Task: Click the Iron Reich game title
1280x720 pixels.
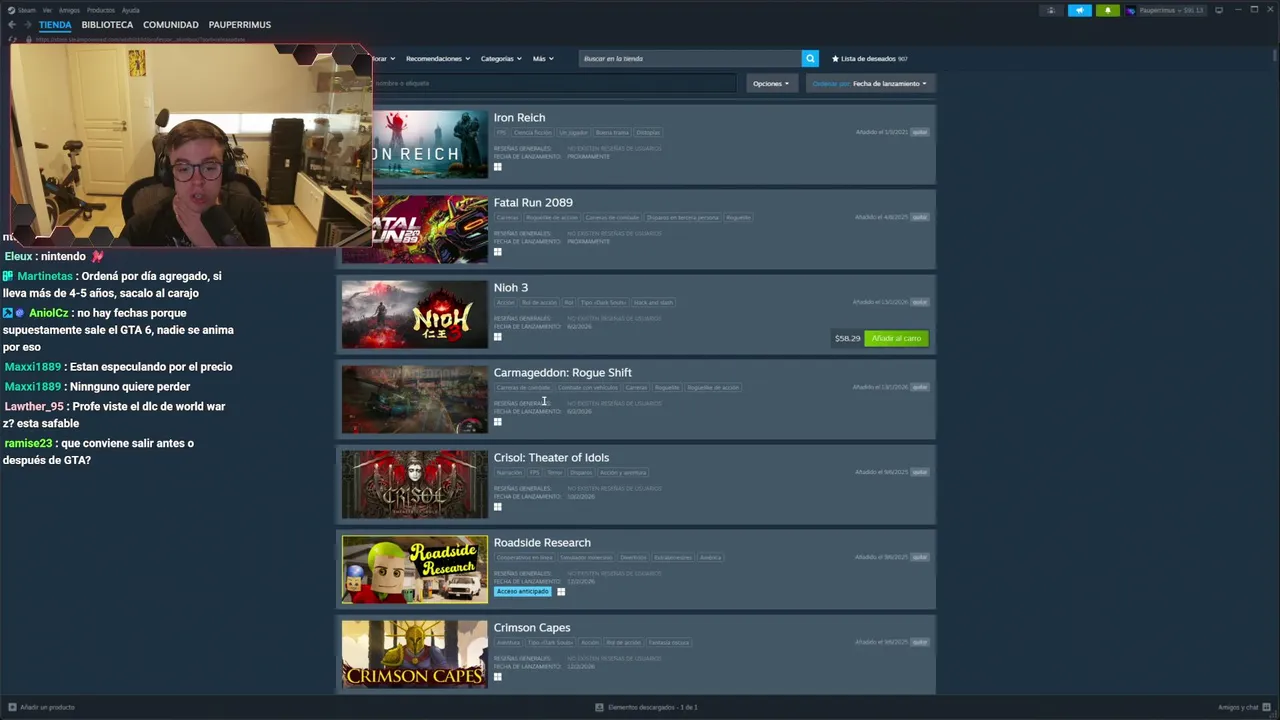Action: [x=519, y=118]
